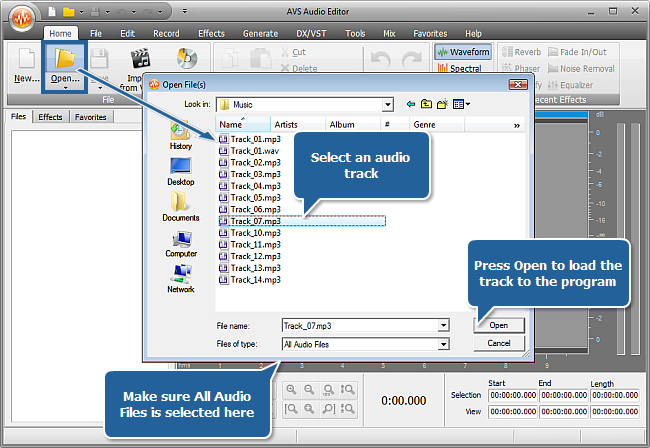Create a new folder in dialog
650x448 pixels.
coord(442,104)
